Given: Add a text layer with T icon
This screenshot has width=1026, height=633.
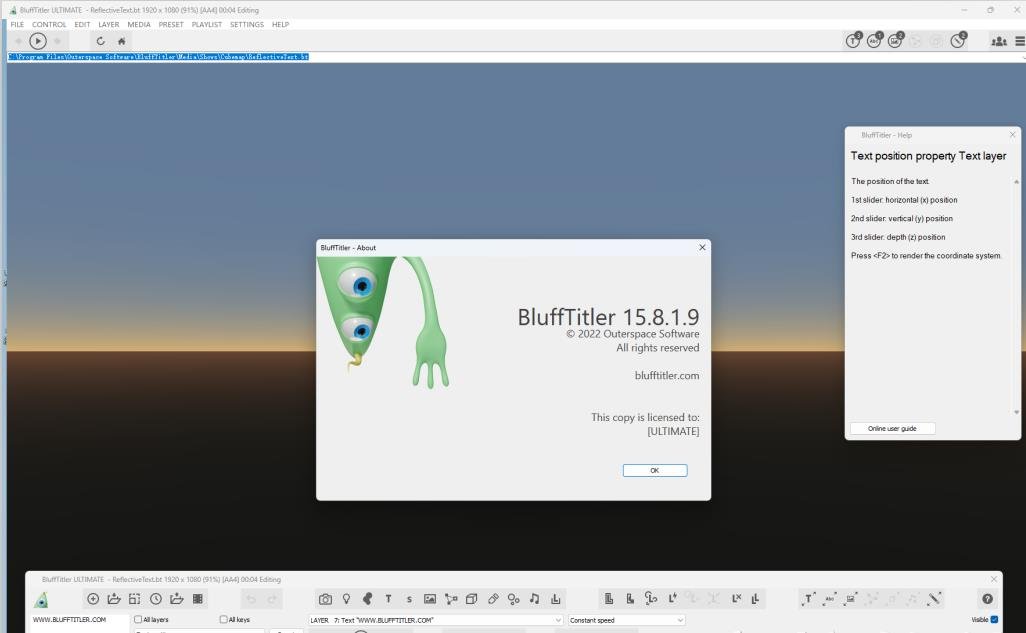Looking at the screenshot, I should click(388, 599).
